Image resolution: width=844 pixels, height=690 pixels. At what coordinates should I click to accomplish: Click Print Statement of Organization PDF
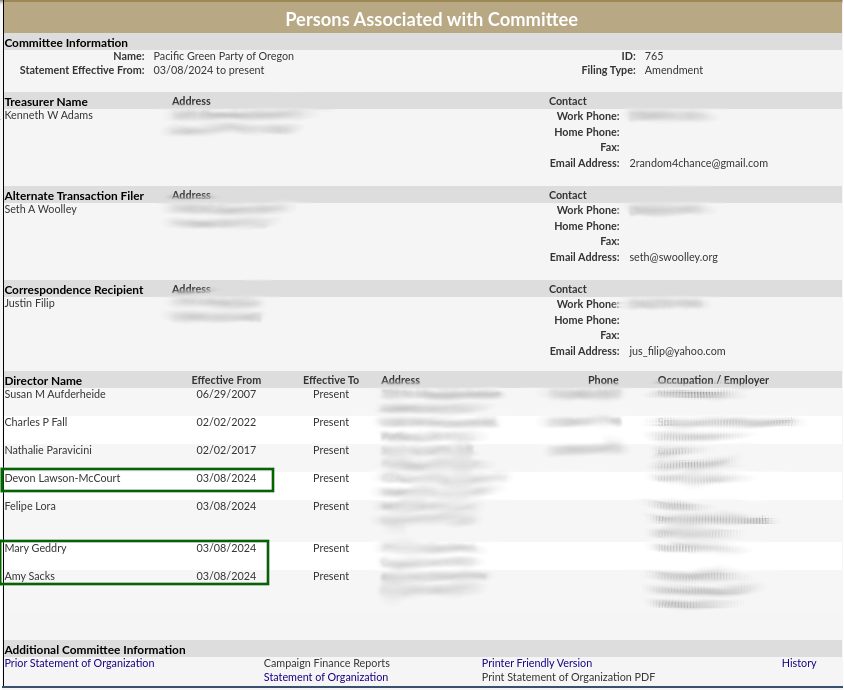point(568,677)
